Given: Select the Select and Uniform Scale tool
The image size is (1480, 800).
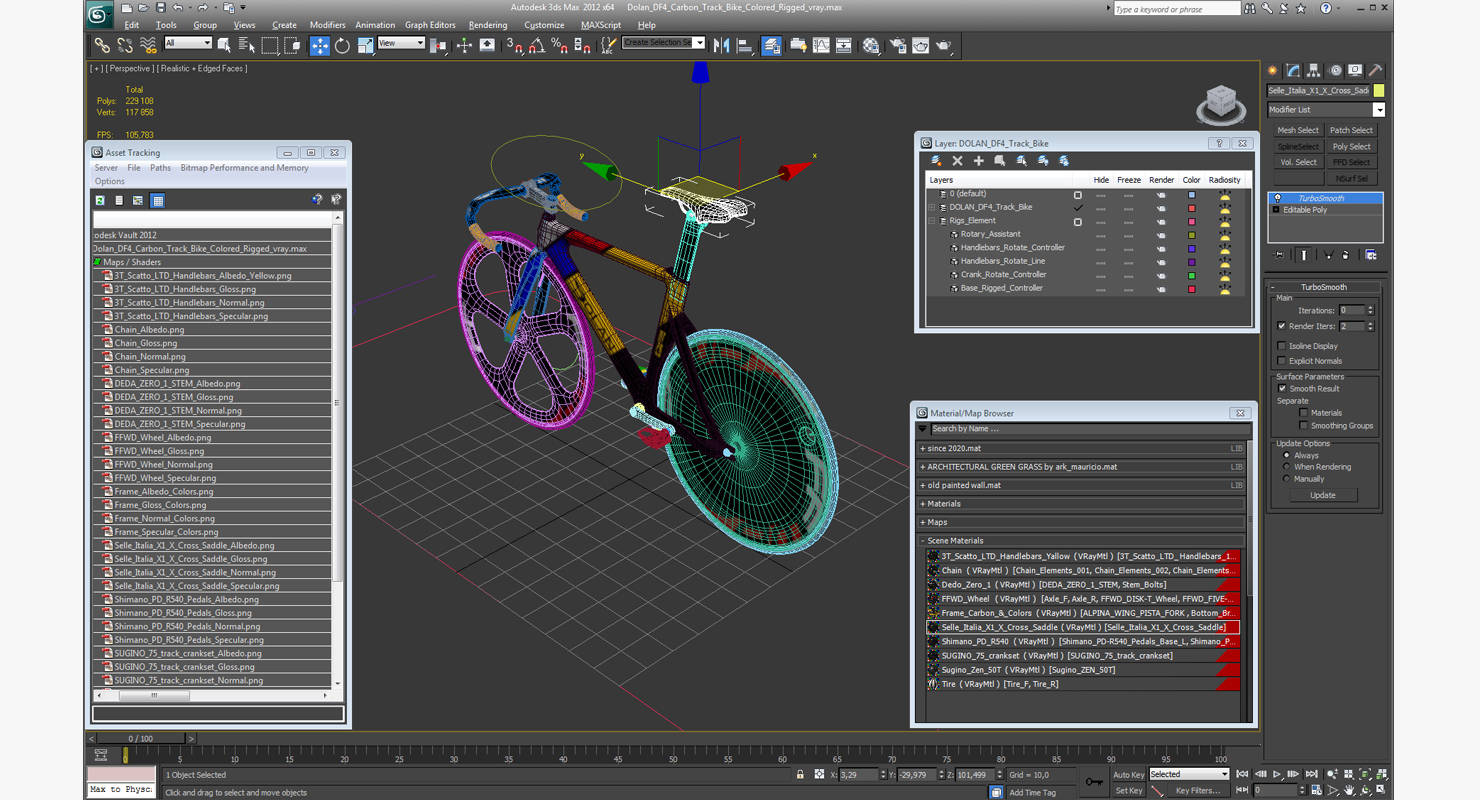Looking at the screenshot, I should click(365, 45).
